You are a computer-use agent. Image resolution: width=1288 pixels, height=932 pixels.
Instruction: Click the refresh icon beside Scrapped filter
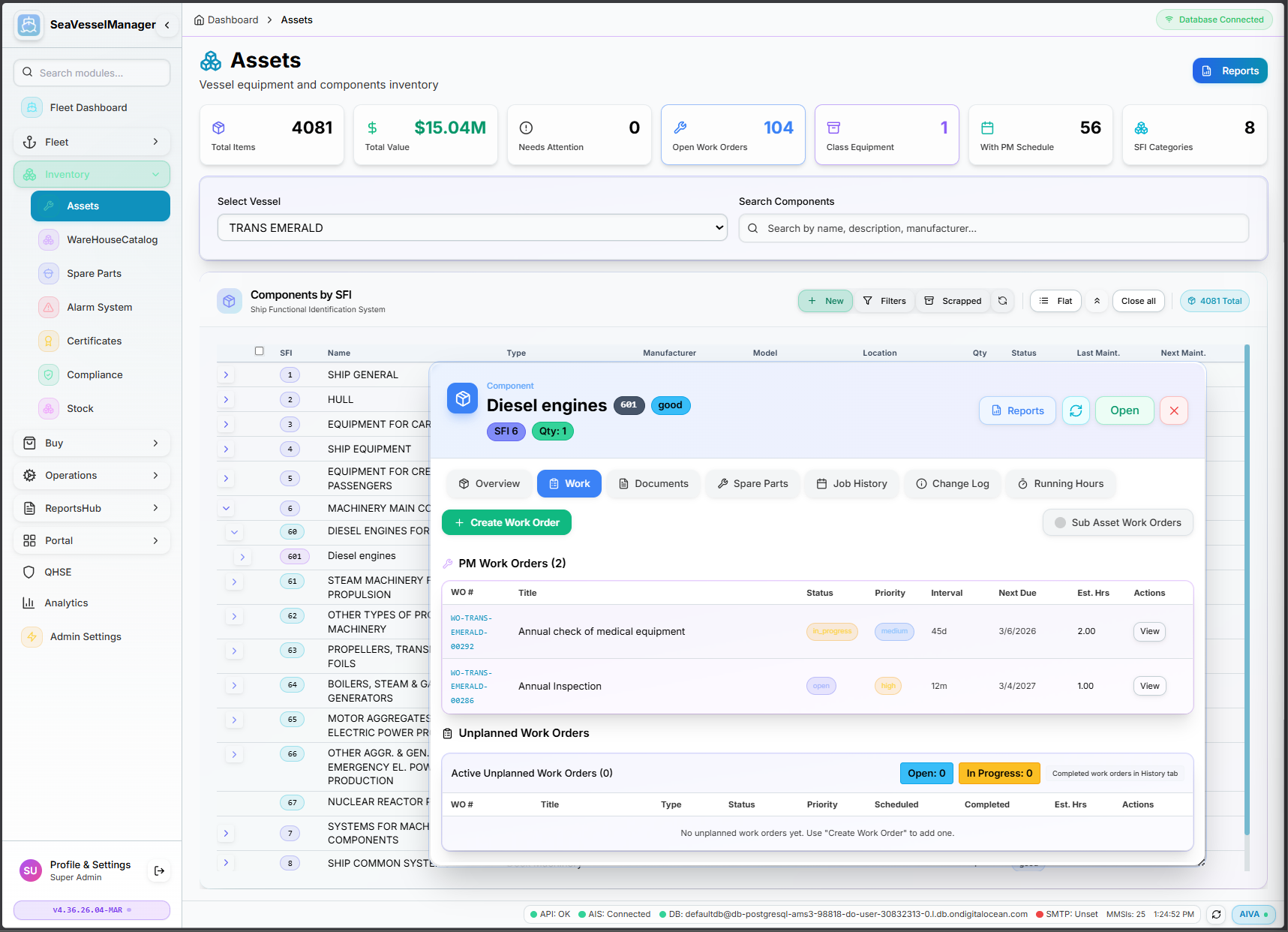[x=1002, y=300]
